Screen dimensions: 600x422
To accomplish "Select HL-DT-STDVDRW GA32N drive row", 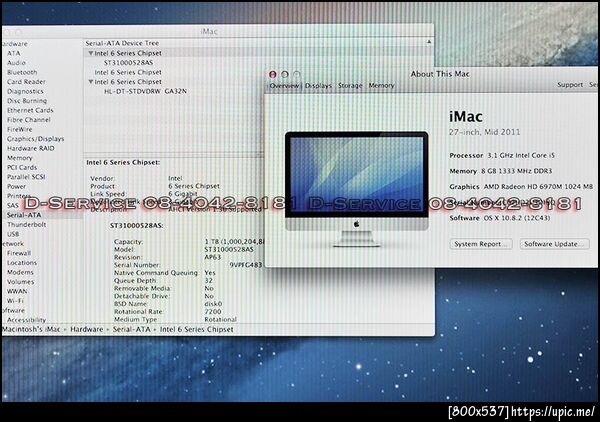I will 145,91.
